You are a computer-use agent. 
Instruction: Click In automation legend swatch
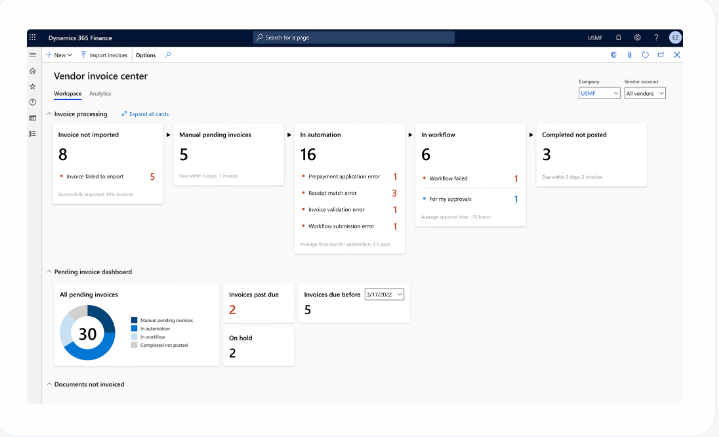pos(134,328)
